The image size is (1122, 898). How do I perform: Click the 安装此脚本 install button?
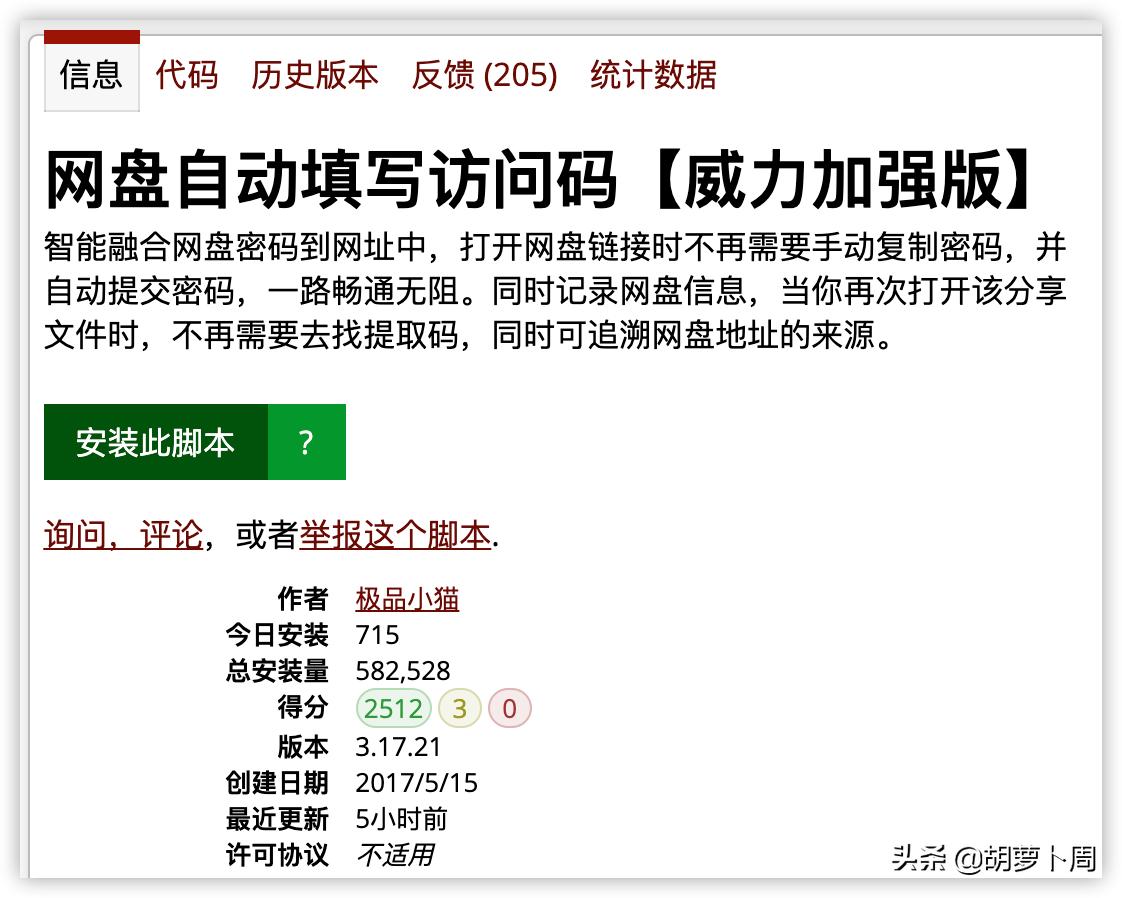[x=154, y=441]
